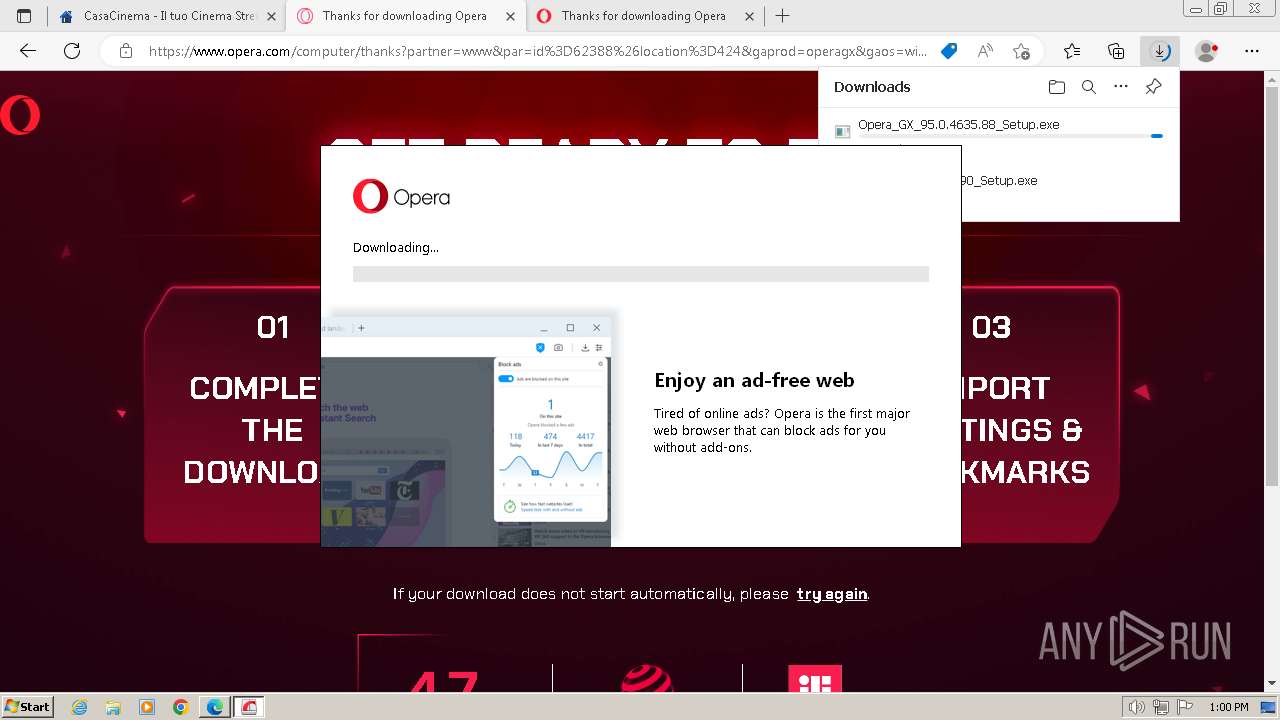The width and height of the screenshot is (1280, 720).
Task: Toggle the Downloads toolbar button
Action: click(1160, 51)
